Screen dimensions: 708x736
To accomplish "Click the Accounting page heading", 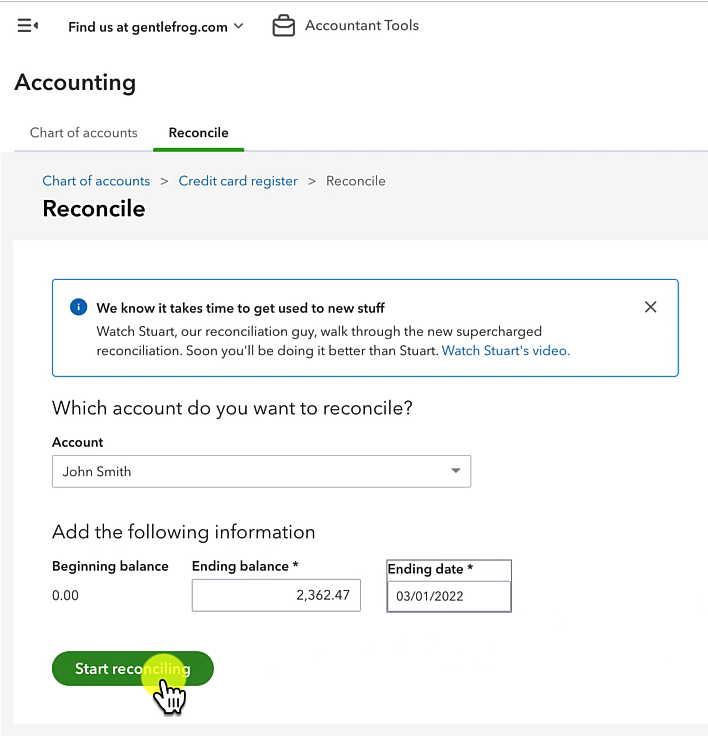I will [x=76, y=83].
